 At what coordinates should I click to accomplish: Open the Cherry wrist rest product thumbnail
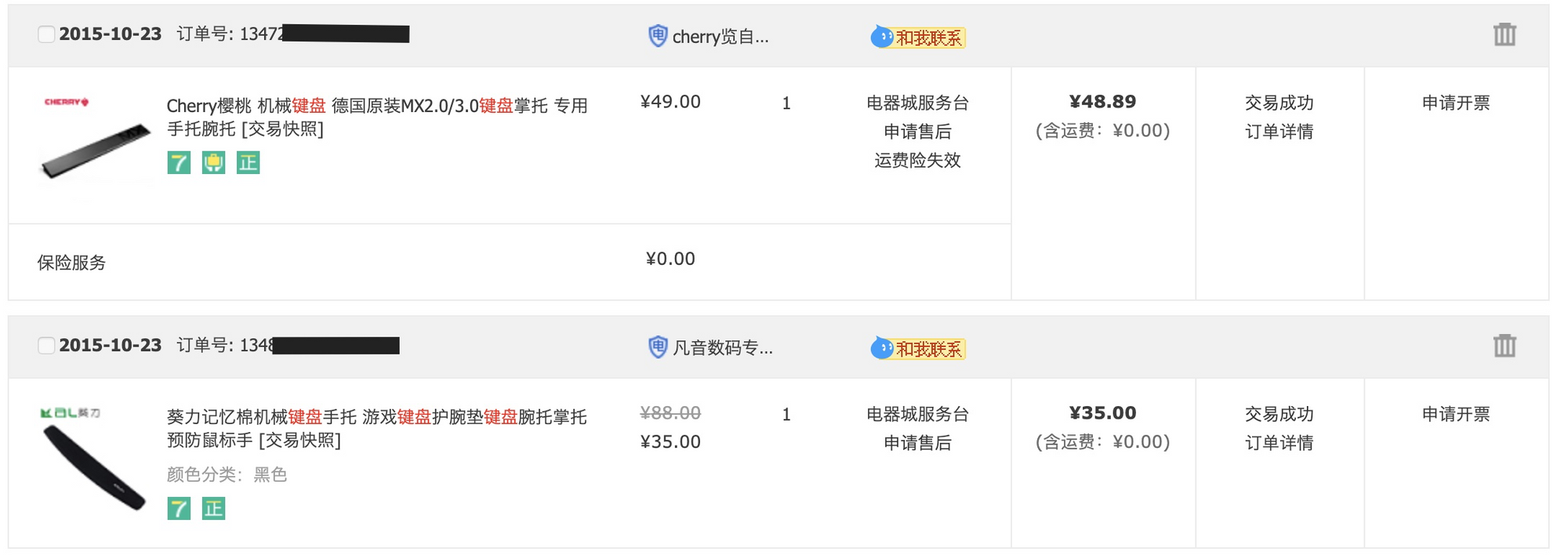point(95,141)
